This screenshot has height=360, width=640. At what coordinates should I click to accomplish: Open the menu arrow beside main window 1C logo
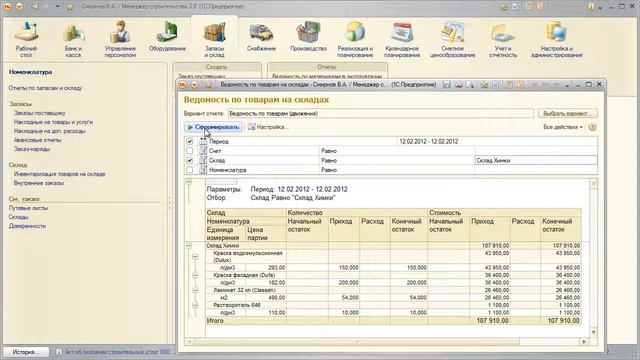coord(19,7)
